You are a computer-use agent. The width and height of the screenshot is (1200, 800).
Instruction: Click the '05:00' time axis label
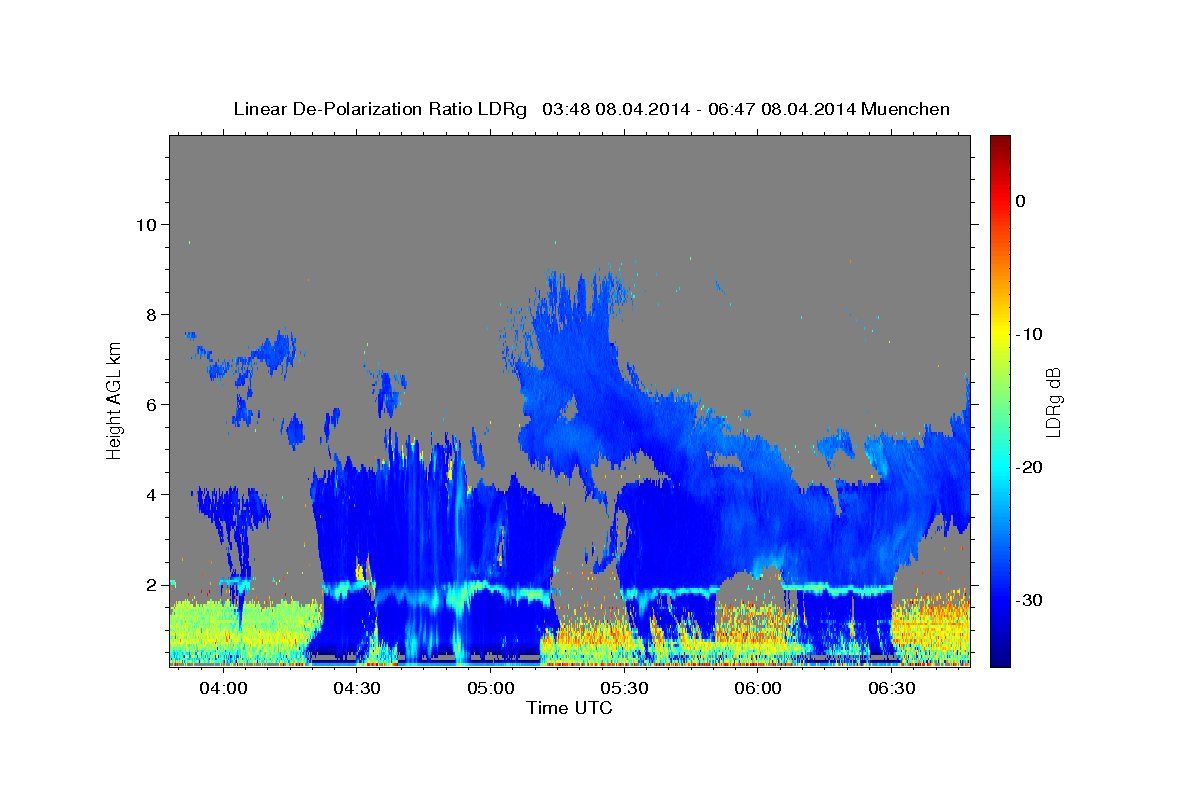491,689
